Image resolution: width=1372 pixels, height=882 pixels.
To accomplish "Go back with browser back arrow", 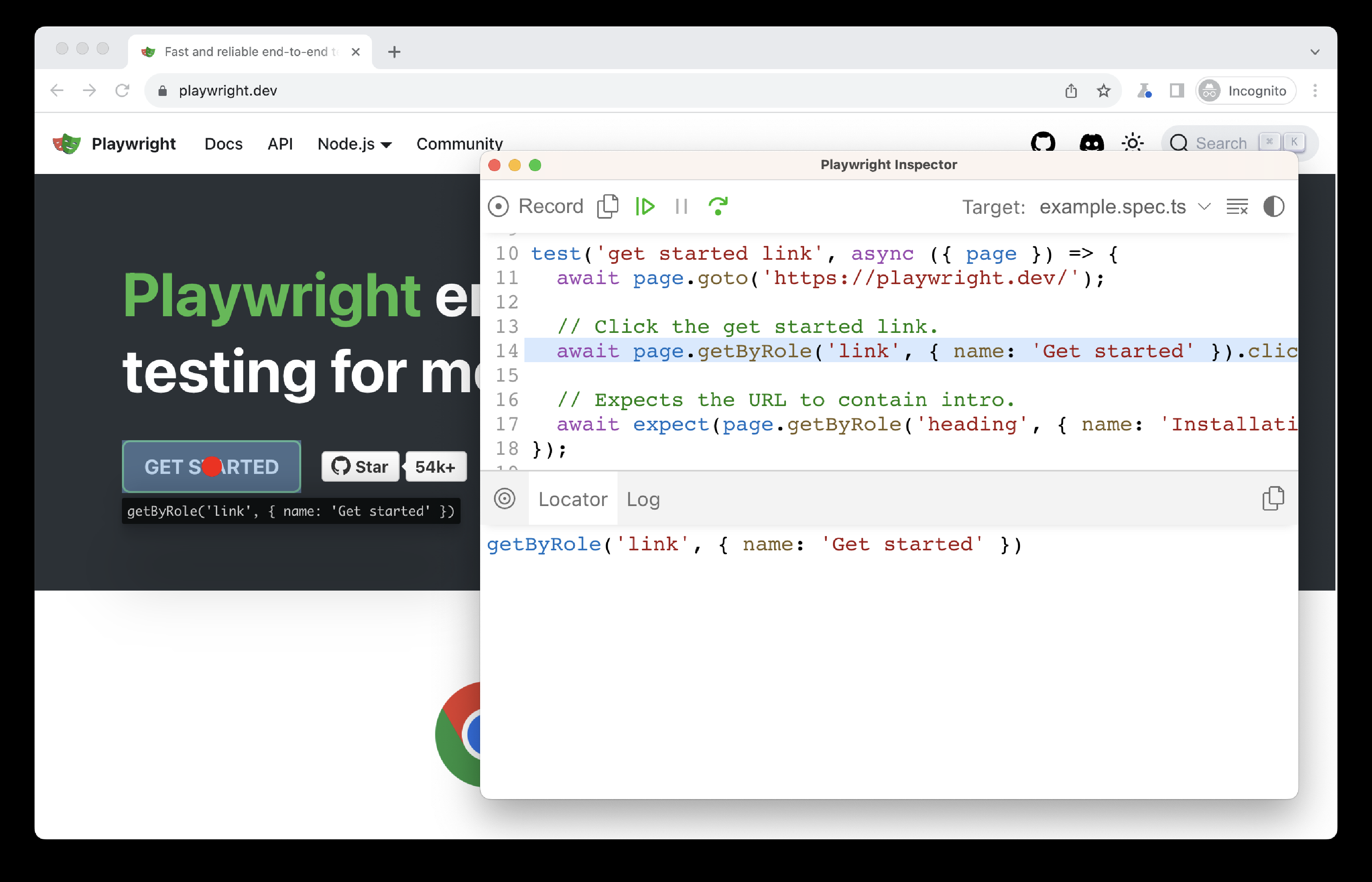I will [x=57, y=91].
